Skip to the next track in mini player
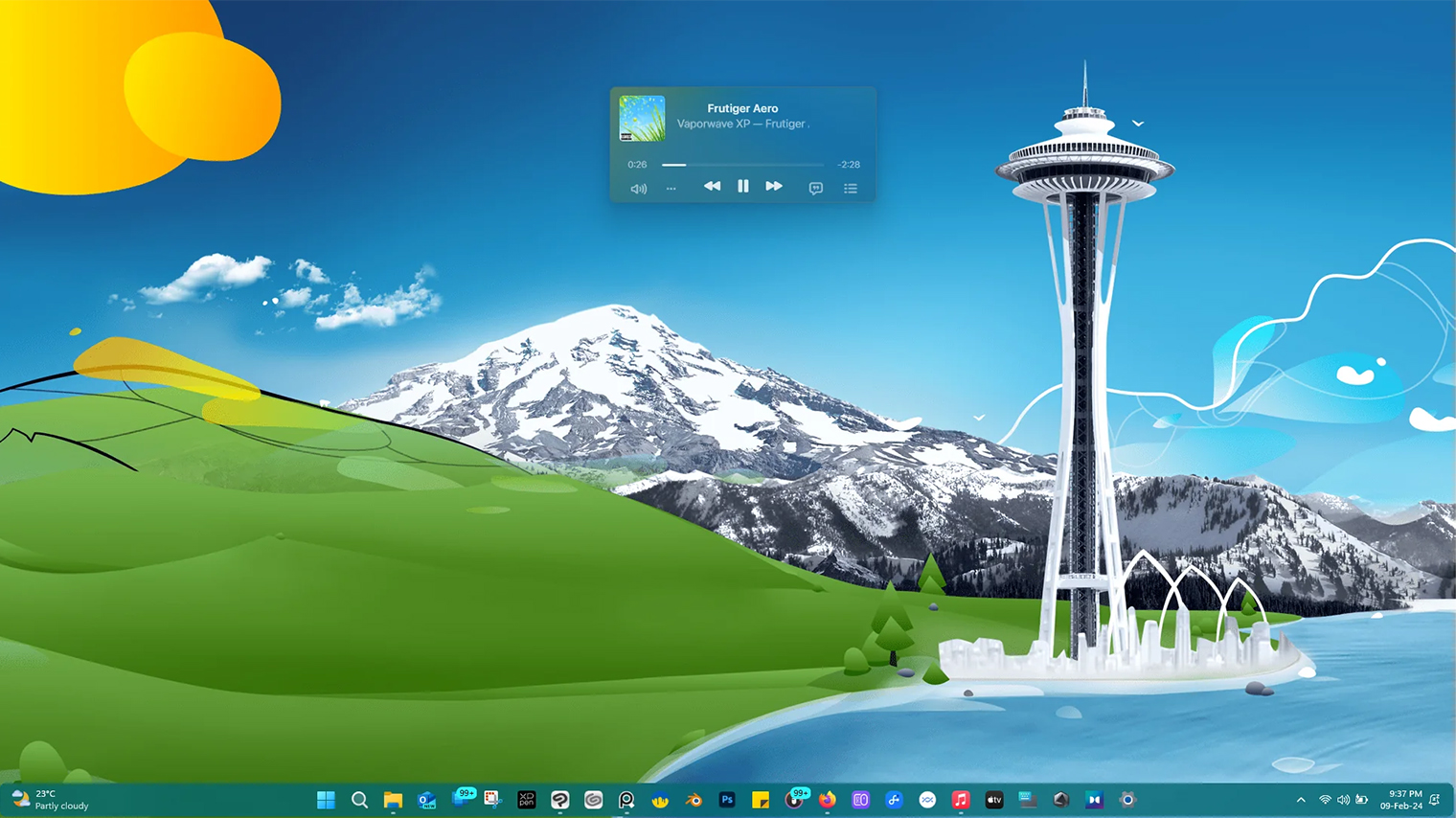This screenshot has width=1456, height=818. [774, 187]
